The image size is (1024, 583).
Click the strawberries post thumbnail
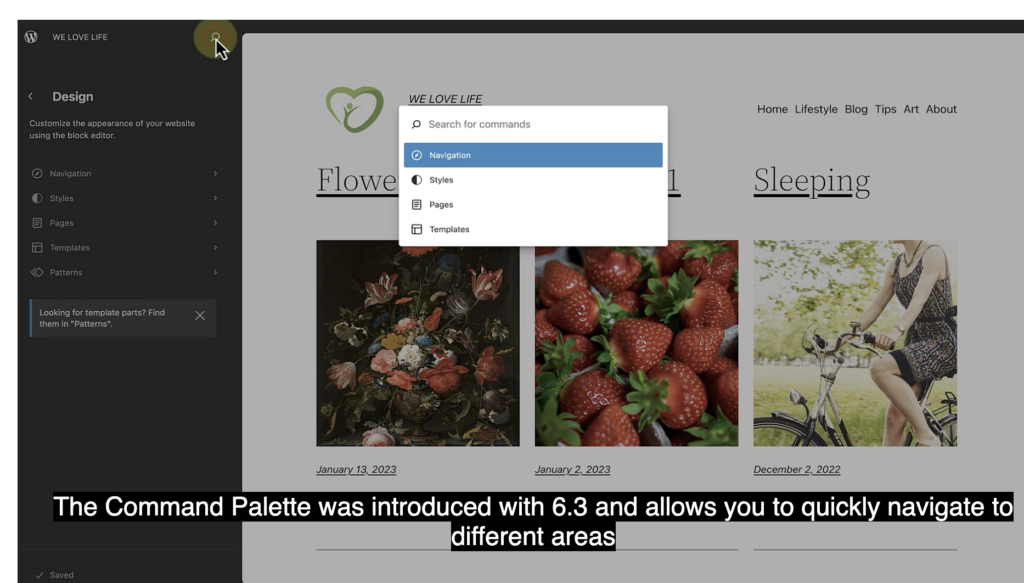pos(636,343)
